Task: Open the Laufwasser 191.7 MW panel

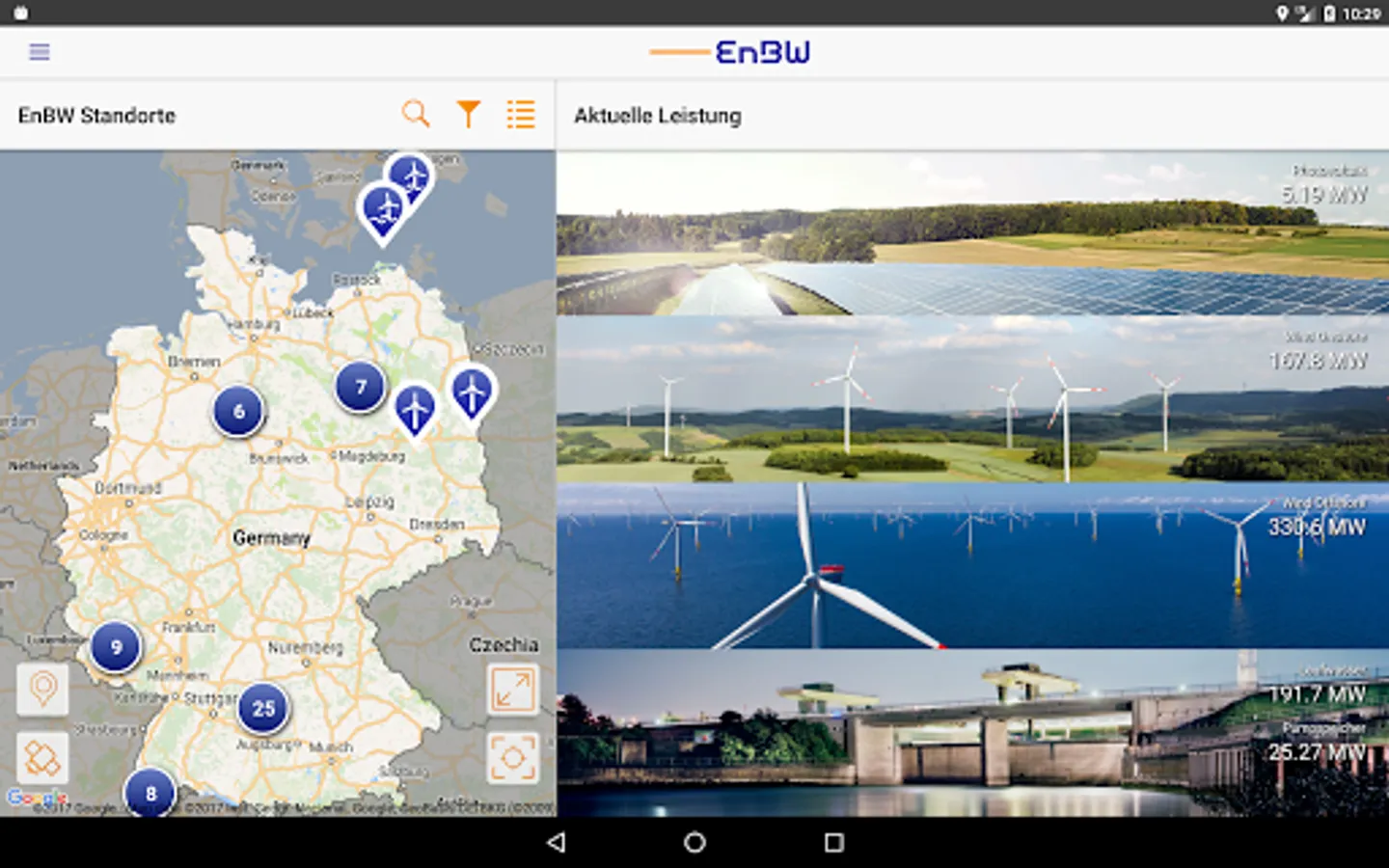Action: point(972,733)
